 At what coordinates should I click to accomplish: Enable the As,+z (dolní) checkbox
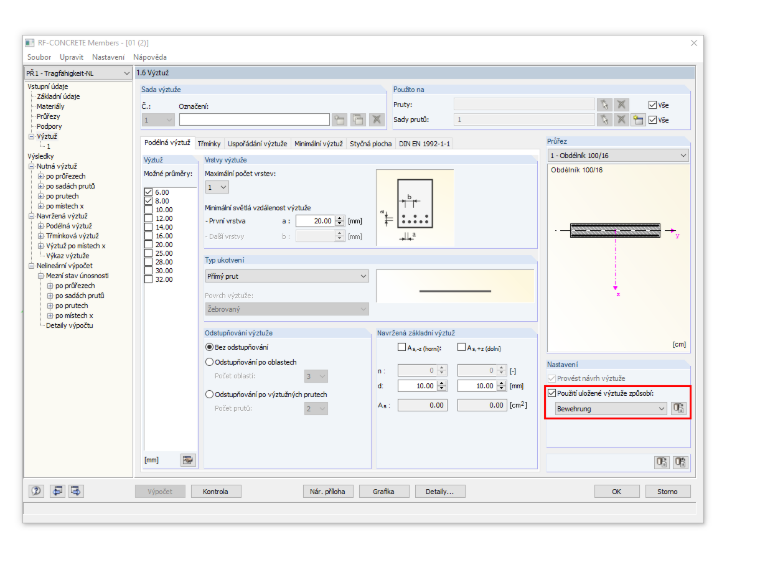pos(461,347)
